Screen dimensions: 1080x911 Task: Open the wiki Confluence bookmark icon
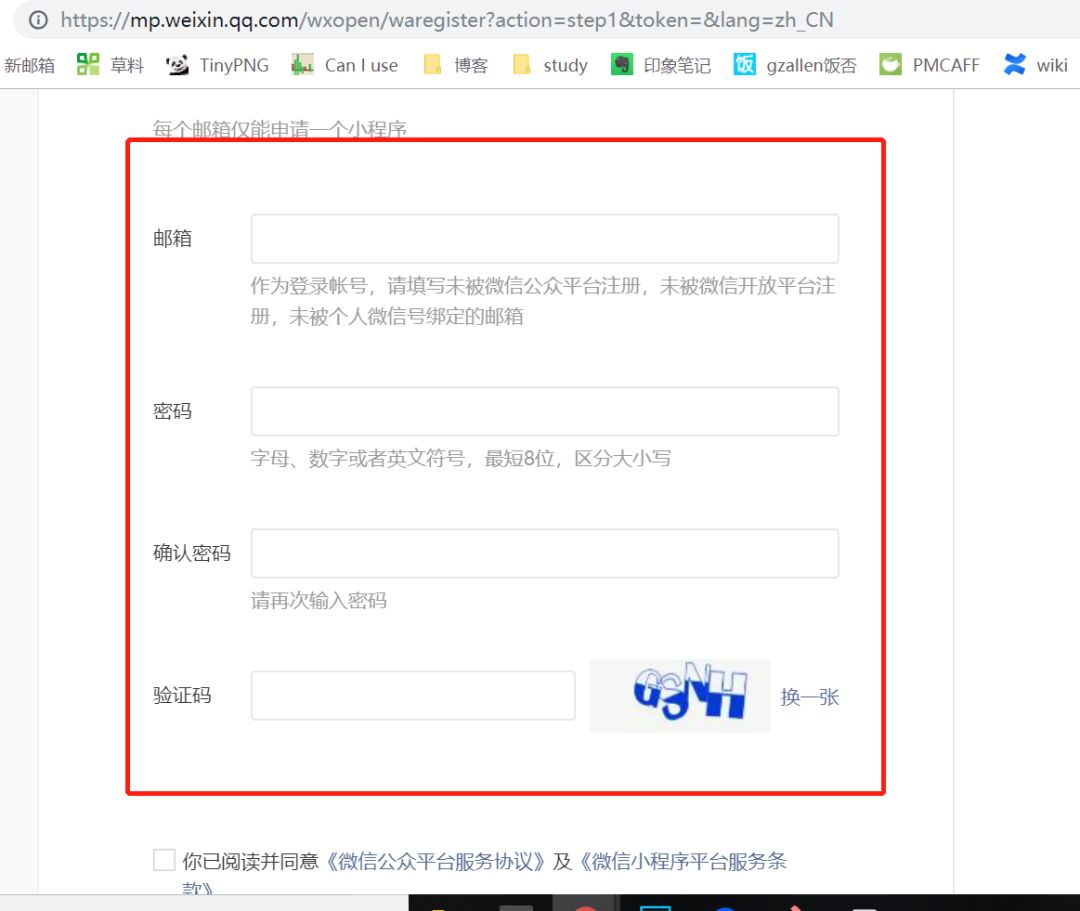click(x=1015, y=65)
